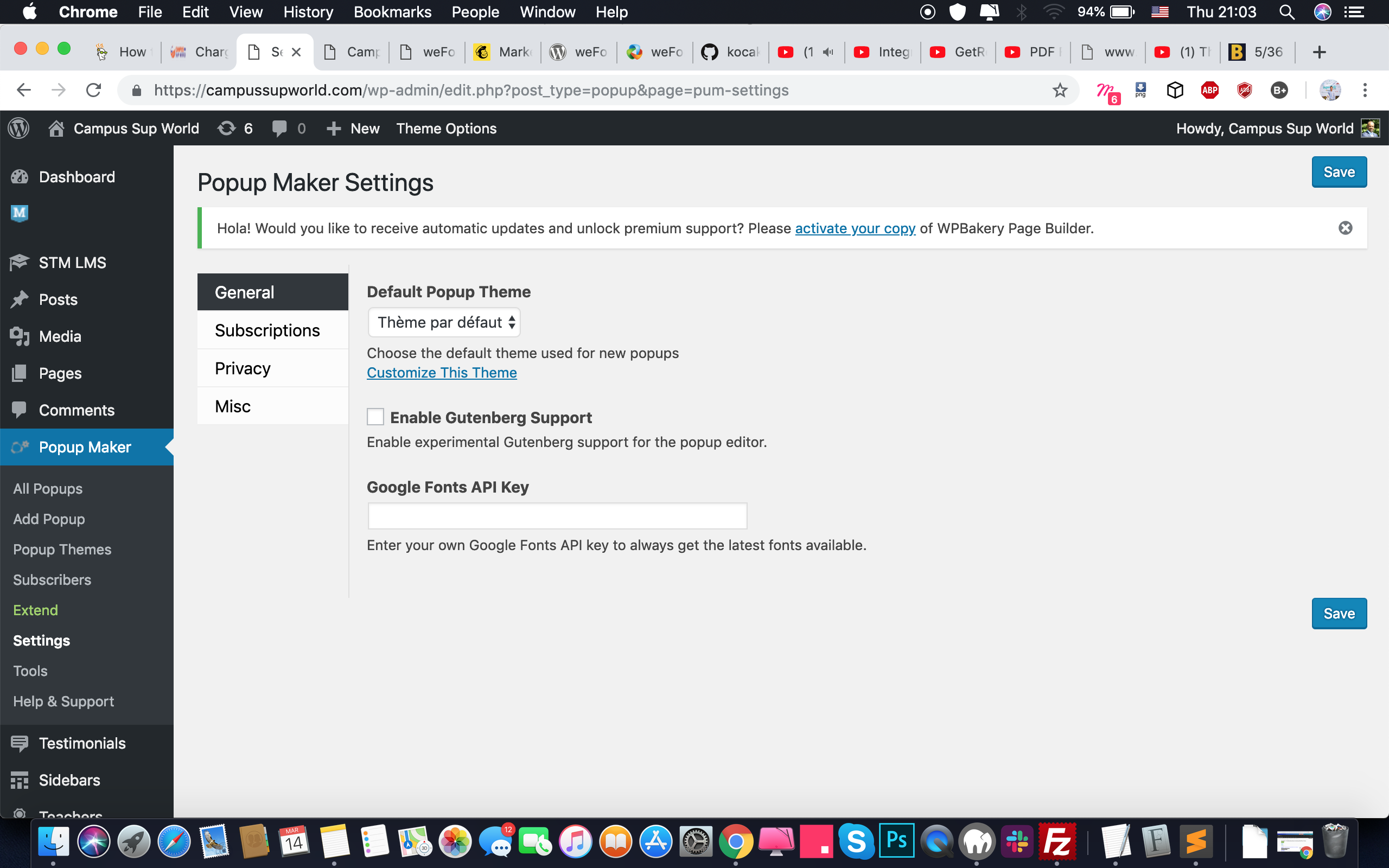Click the Popup Maker gear icon
This screenshot has height=868, width=1389.
coord(19,446)
